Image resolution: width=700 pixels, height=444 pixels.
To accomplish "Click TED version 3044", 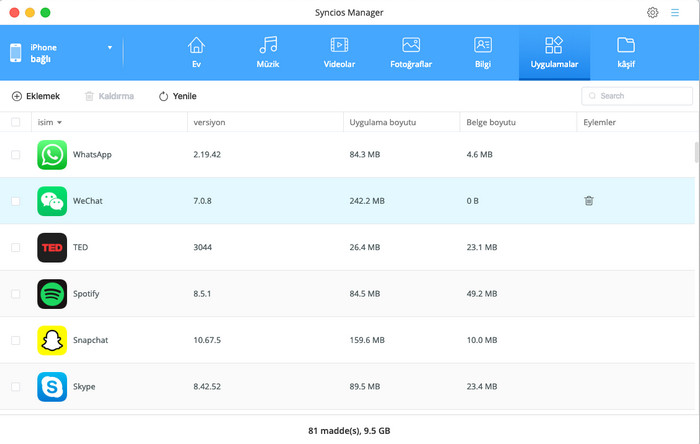I will (x=203, y=247).
